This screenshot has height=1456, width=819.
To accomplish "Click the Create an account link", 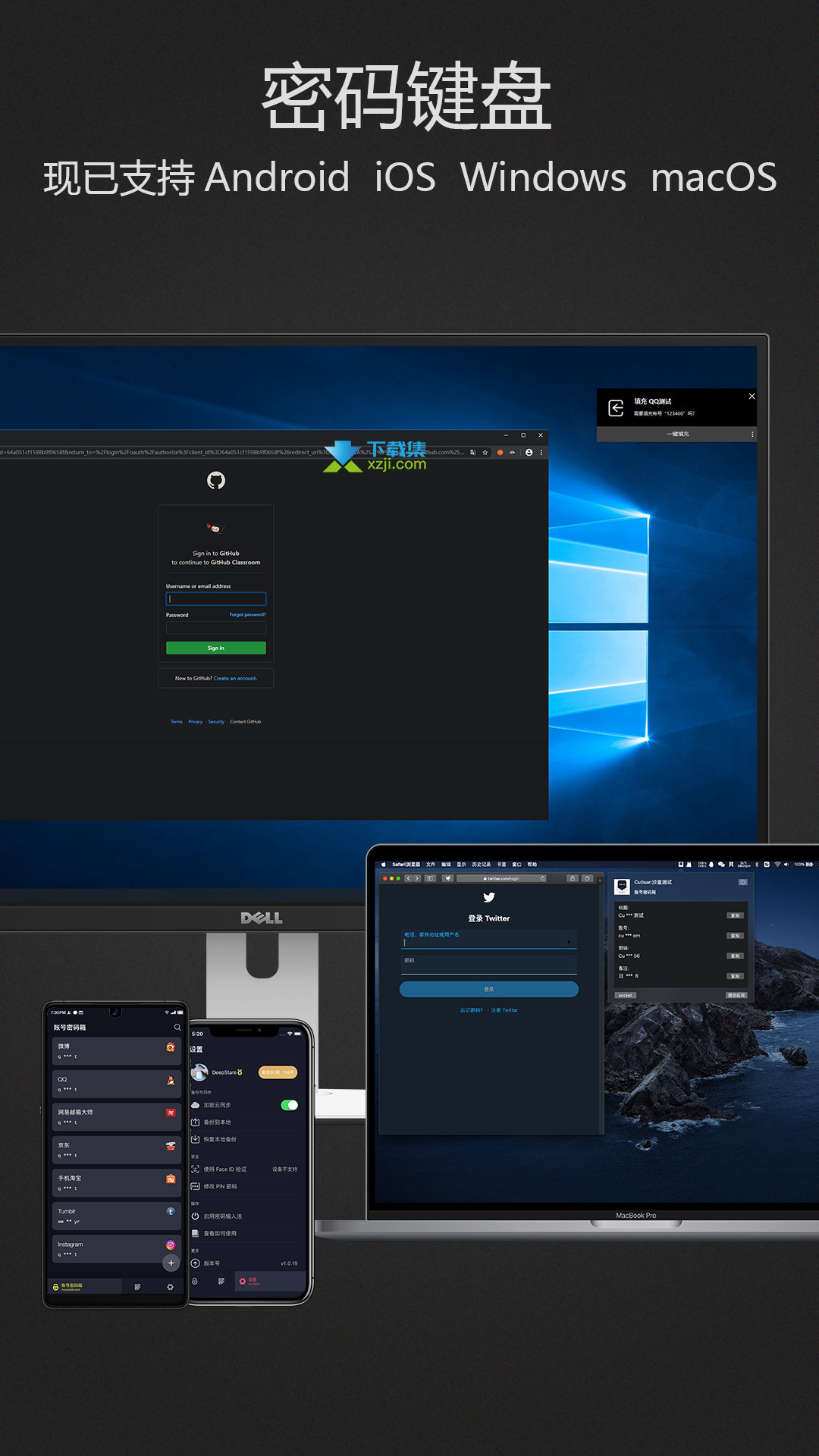I will (235, 678).
